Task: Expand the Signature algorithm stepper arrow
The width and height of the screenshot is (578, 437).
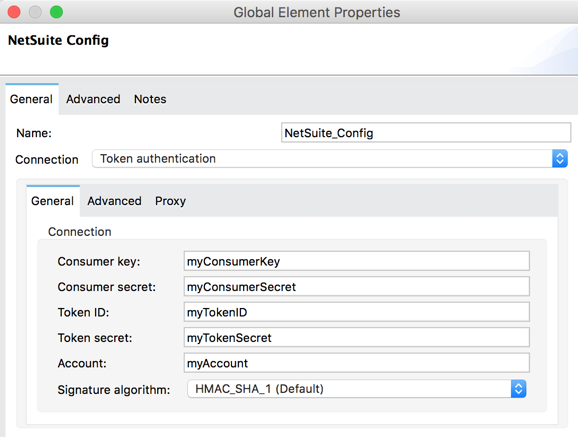Action: [518, 389]
